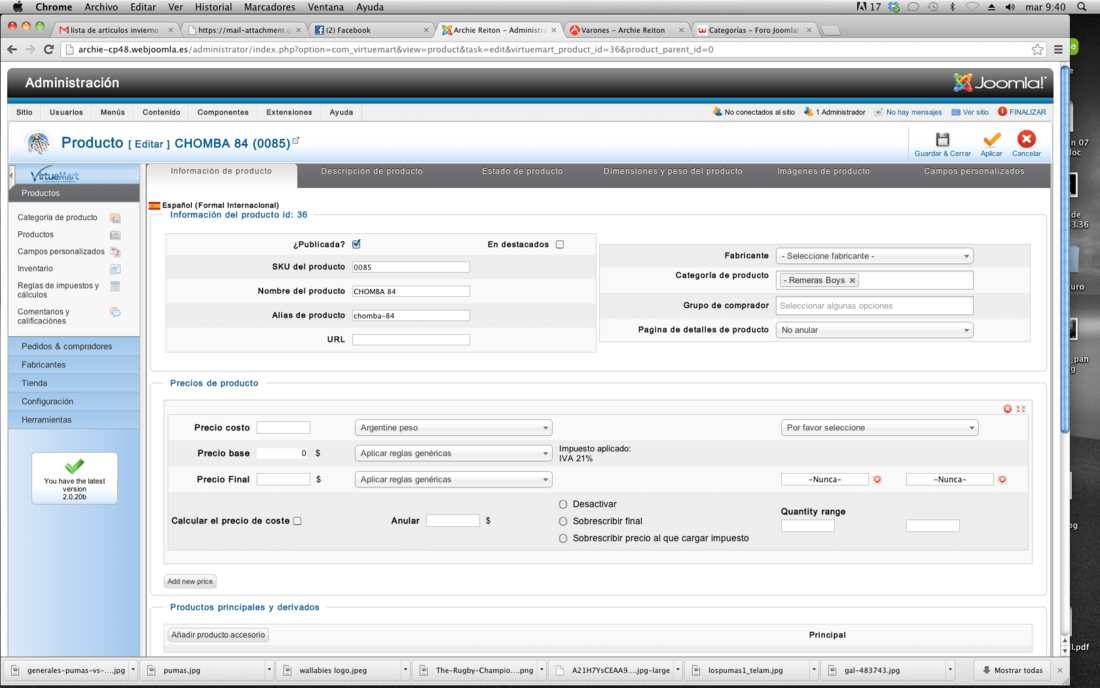Open the Inventario sidebar icon
1100x688 pixels.
point(115,269)
